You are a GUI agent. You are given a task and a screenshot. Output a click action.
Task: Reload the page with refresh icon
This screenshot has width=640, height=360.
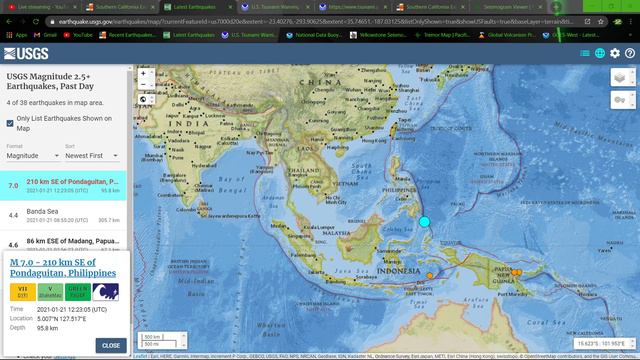tap(36, 22)
